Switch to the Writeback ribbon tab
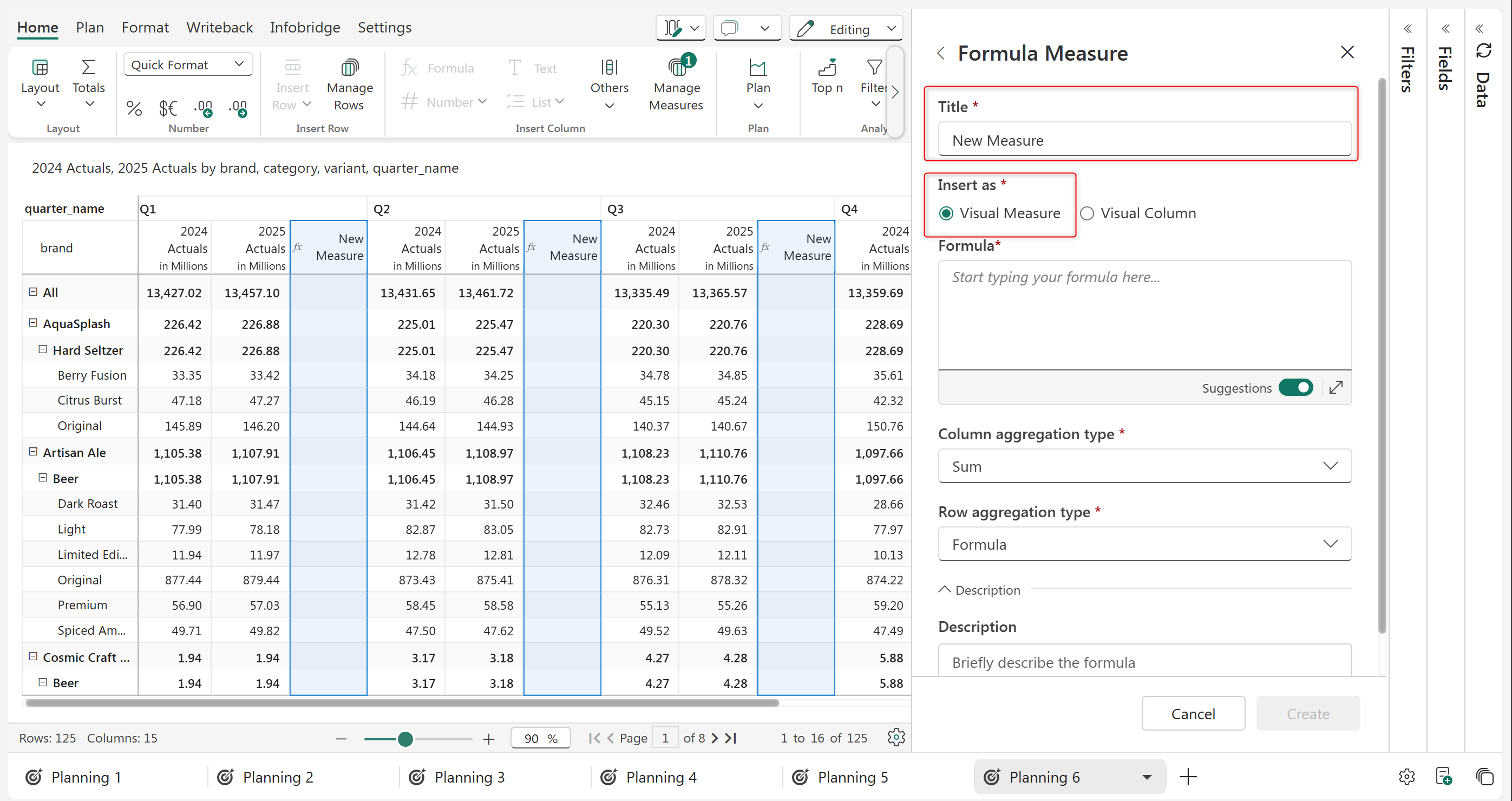This screenshot has height=801, width=1512. coord(220,28)
